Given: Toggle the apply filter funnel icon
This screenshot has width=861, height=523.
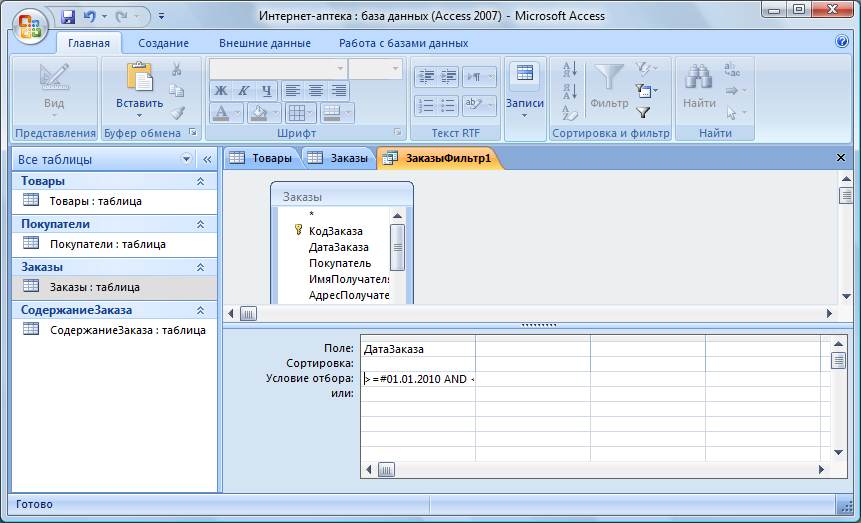Looking at the screenshot, I should tap(643, 113).
